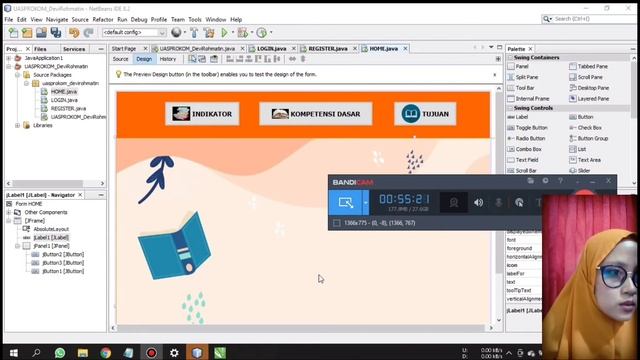Toggle the Bandicam capture area checkbox
Screen dimensions: 640x360
(x=336, y=223)
